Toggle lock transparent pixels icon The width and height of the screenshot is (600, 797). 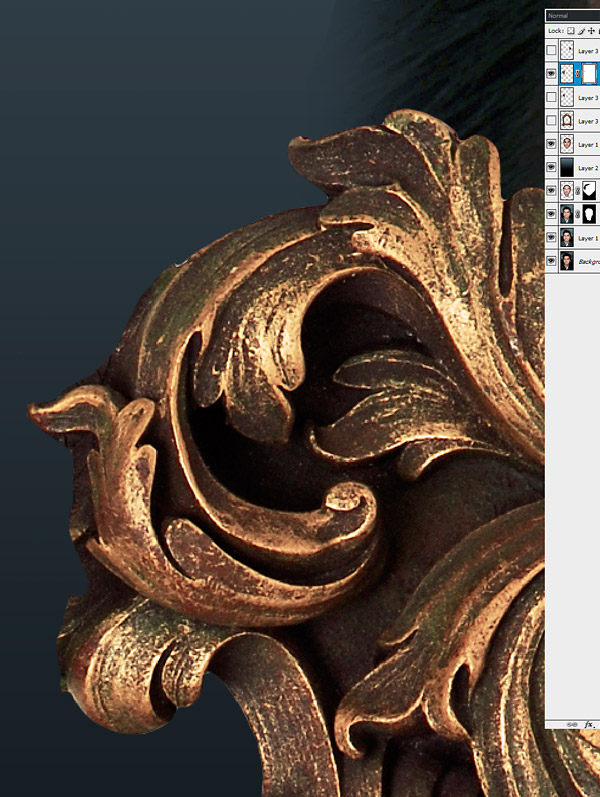571,31
